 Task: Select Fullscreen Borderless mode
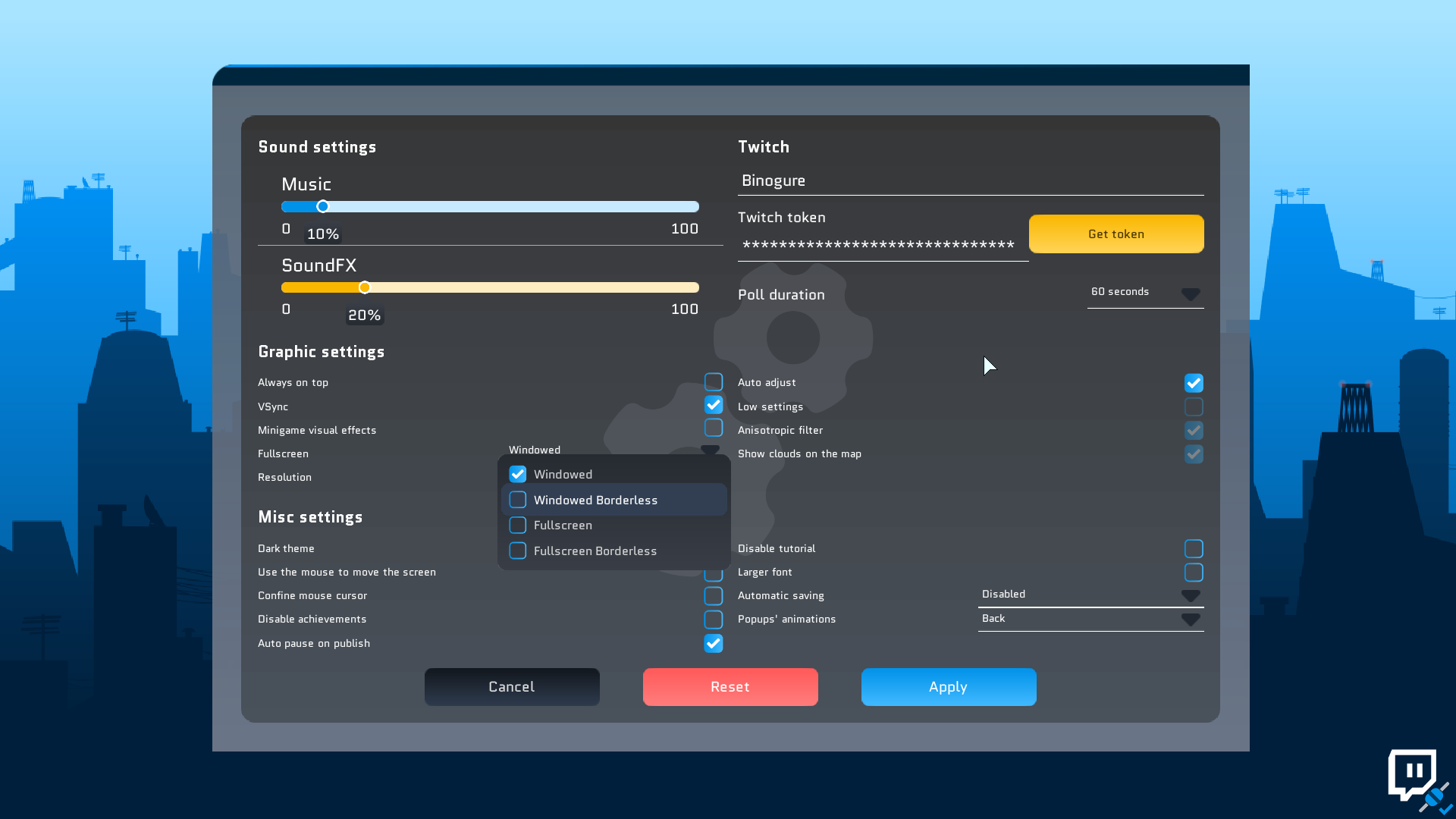coord(614,551)
